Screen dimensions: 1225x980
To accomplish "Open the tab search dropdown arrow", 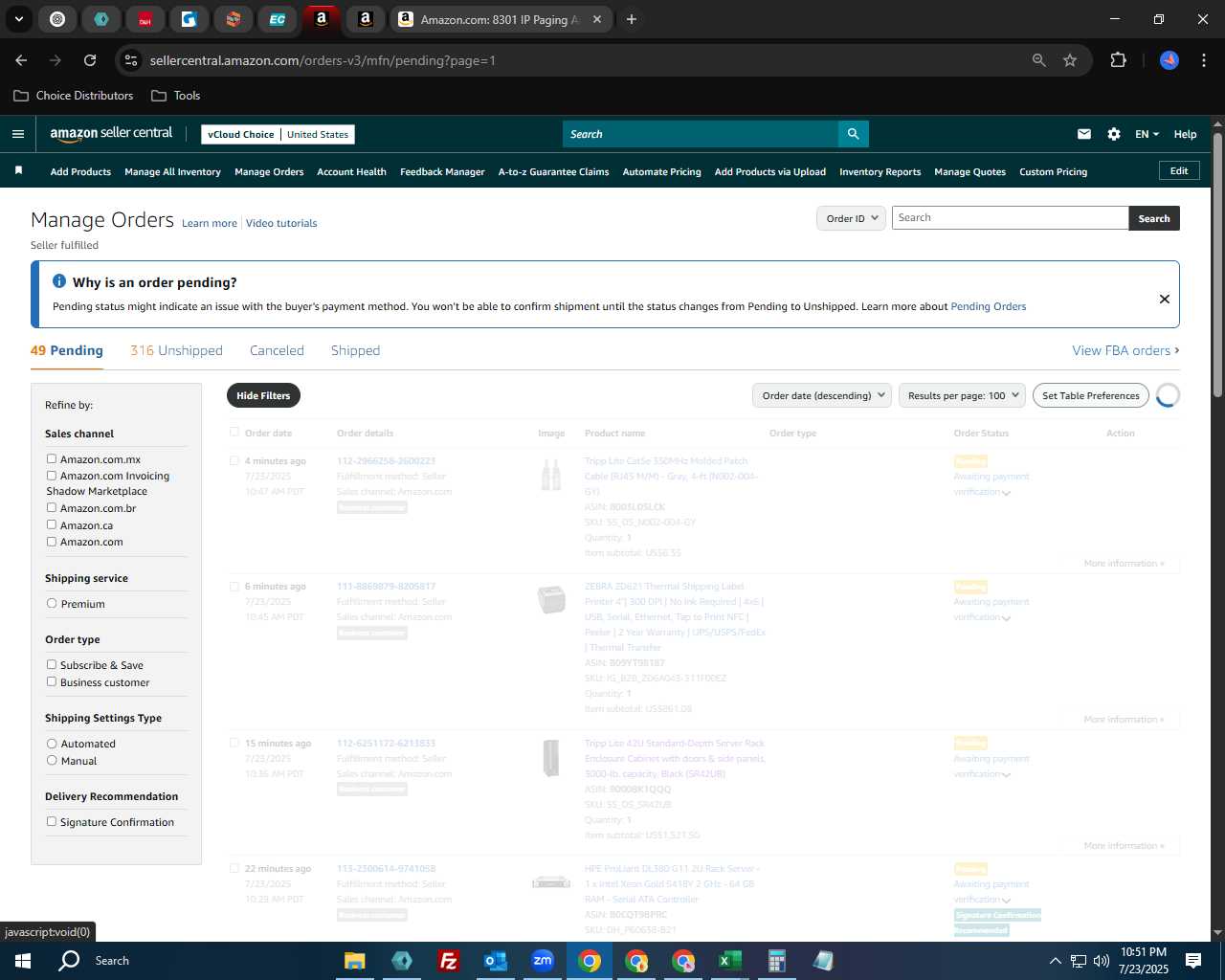I will tap(18, 19).
